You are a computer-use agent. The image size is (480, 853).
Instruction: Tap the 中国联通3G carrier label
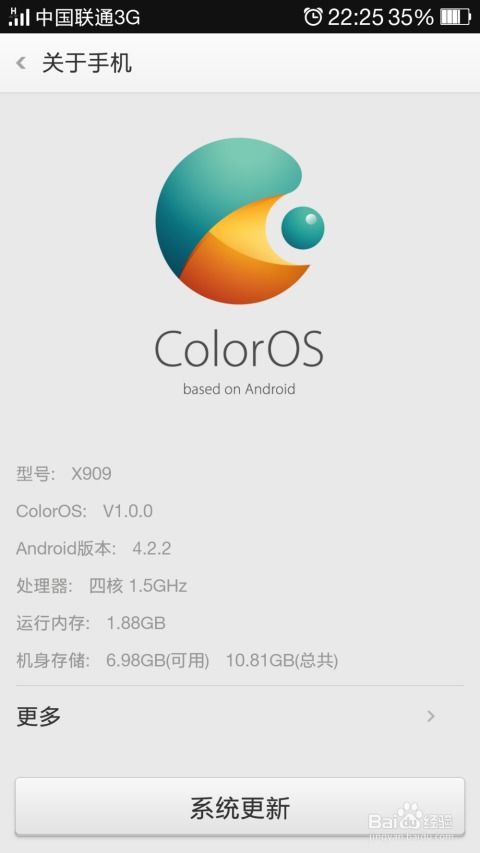[x=88, y=17]
